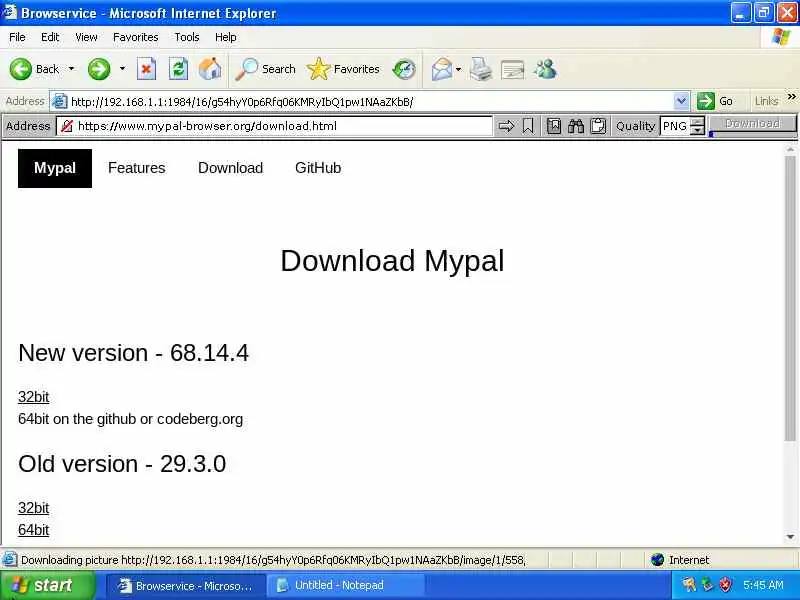Click the green Forward arrow button
Screen dimensions: 800x600
click(99, 69)
